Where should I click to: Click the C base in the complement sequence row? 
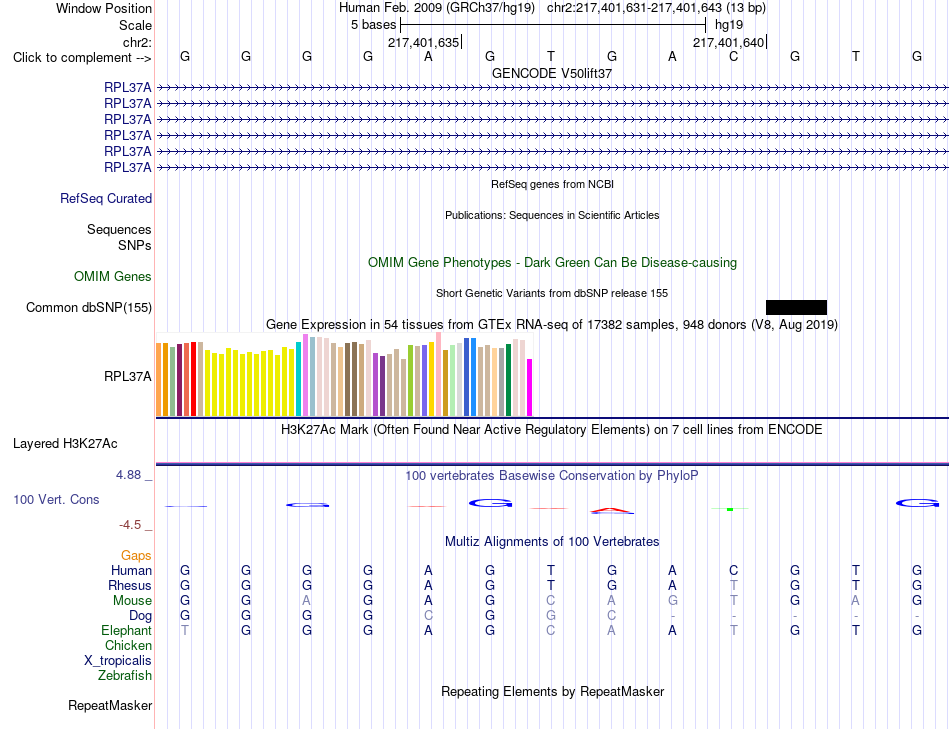(x=734, y=57)
